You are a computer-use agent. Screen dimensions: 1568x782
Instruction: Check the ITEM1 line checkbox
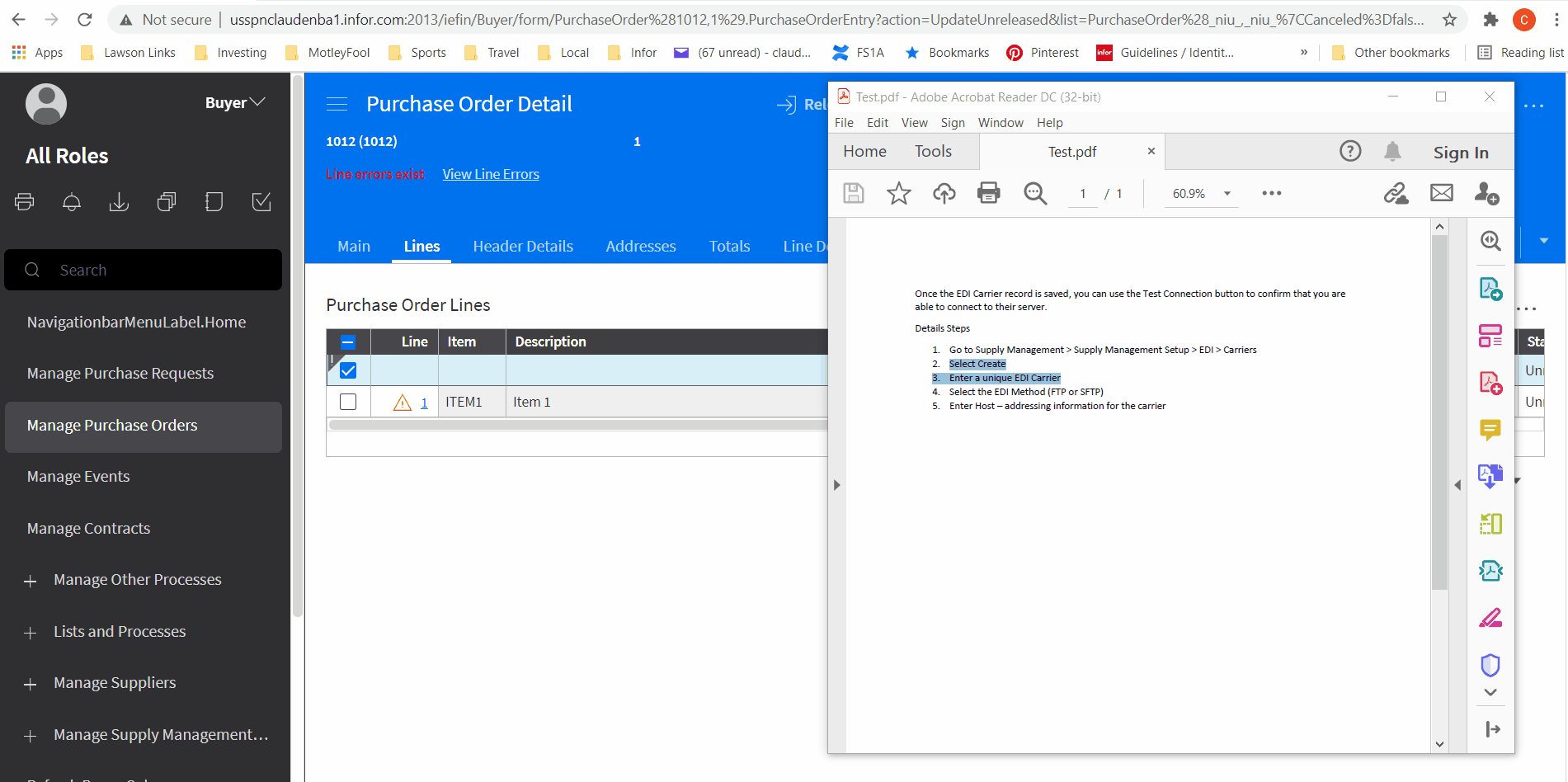(348, 402)
